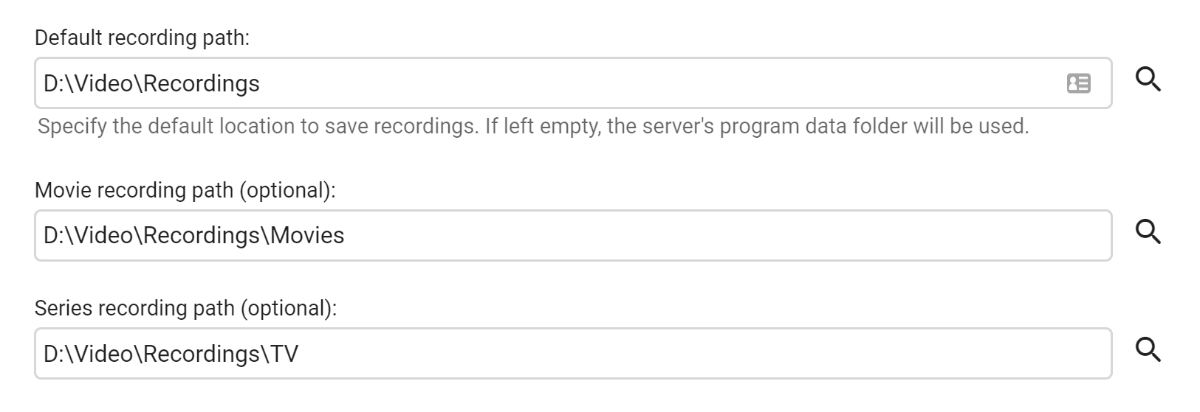Browse folders for Movie recording path
Image resolution: width=1200 pixels, height=412 pixels.
click(1150, 232)
